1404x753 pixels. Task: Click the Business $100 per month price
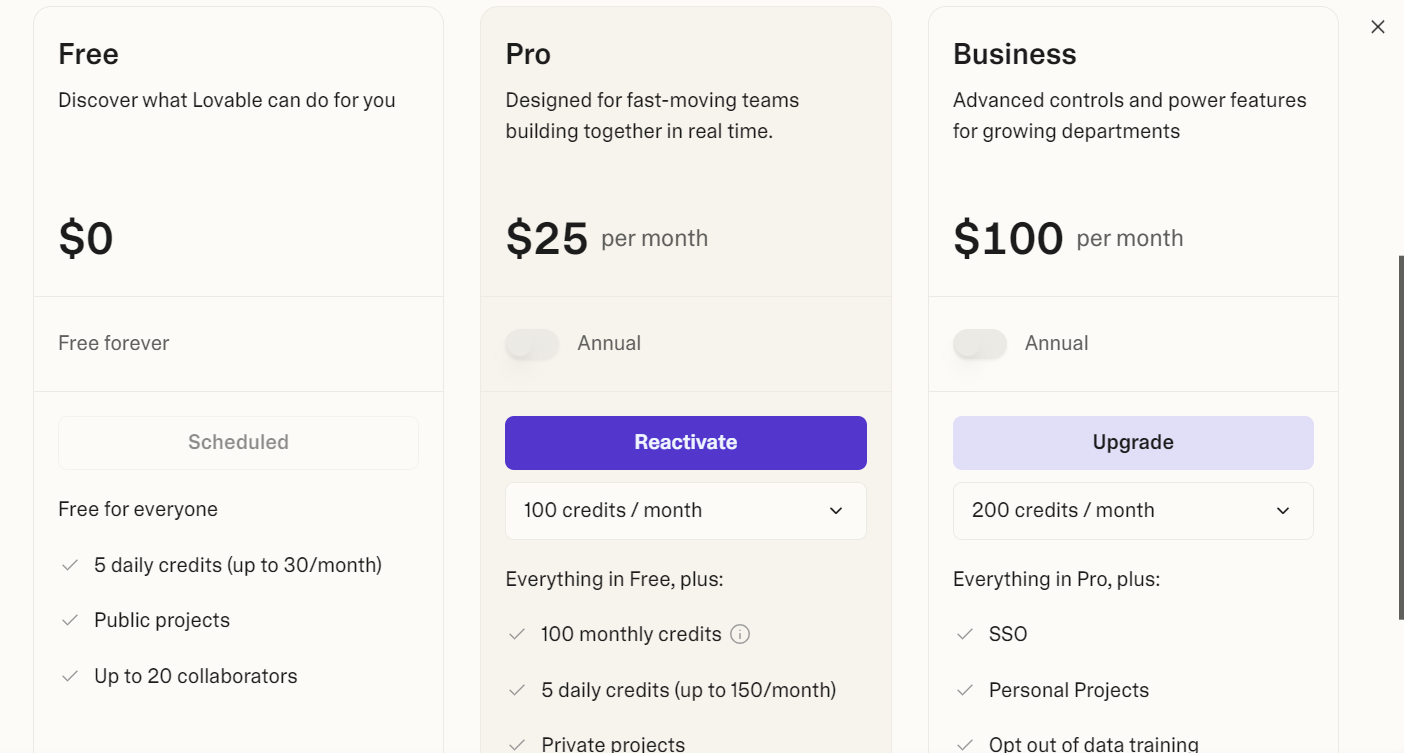1068,238
